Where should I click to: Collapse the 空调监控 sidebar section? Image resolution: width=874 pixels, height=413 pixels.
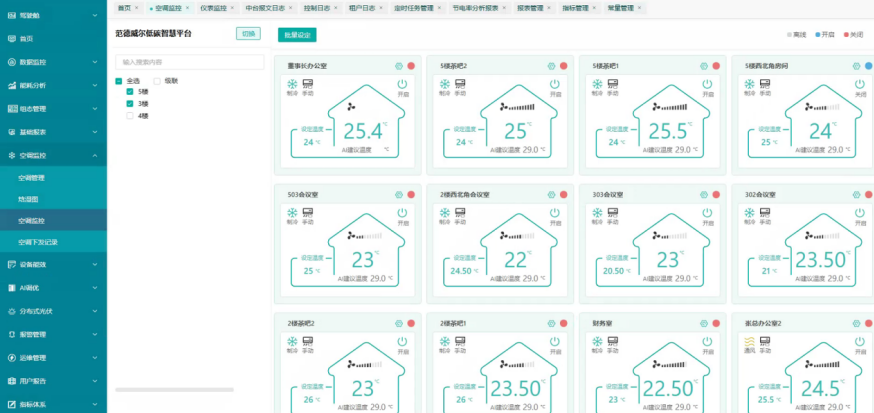coord(53,155)
